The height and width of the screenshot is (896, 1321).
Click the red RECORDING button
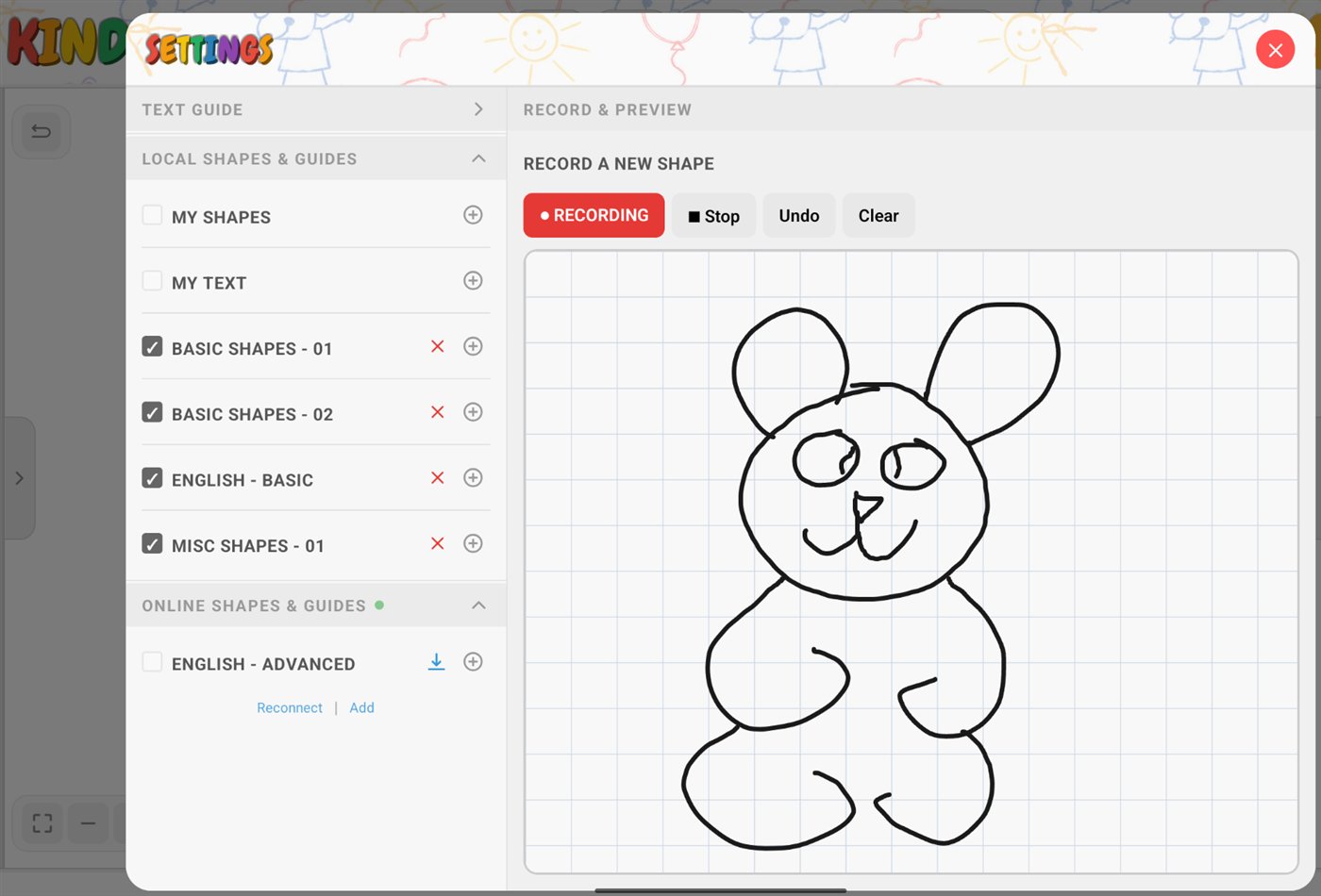pyautogui.click(x=594, y=215)
